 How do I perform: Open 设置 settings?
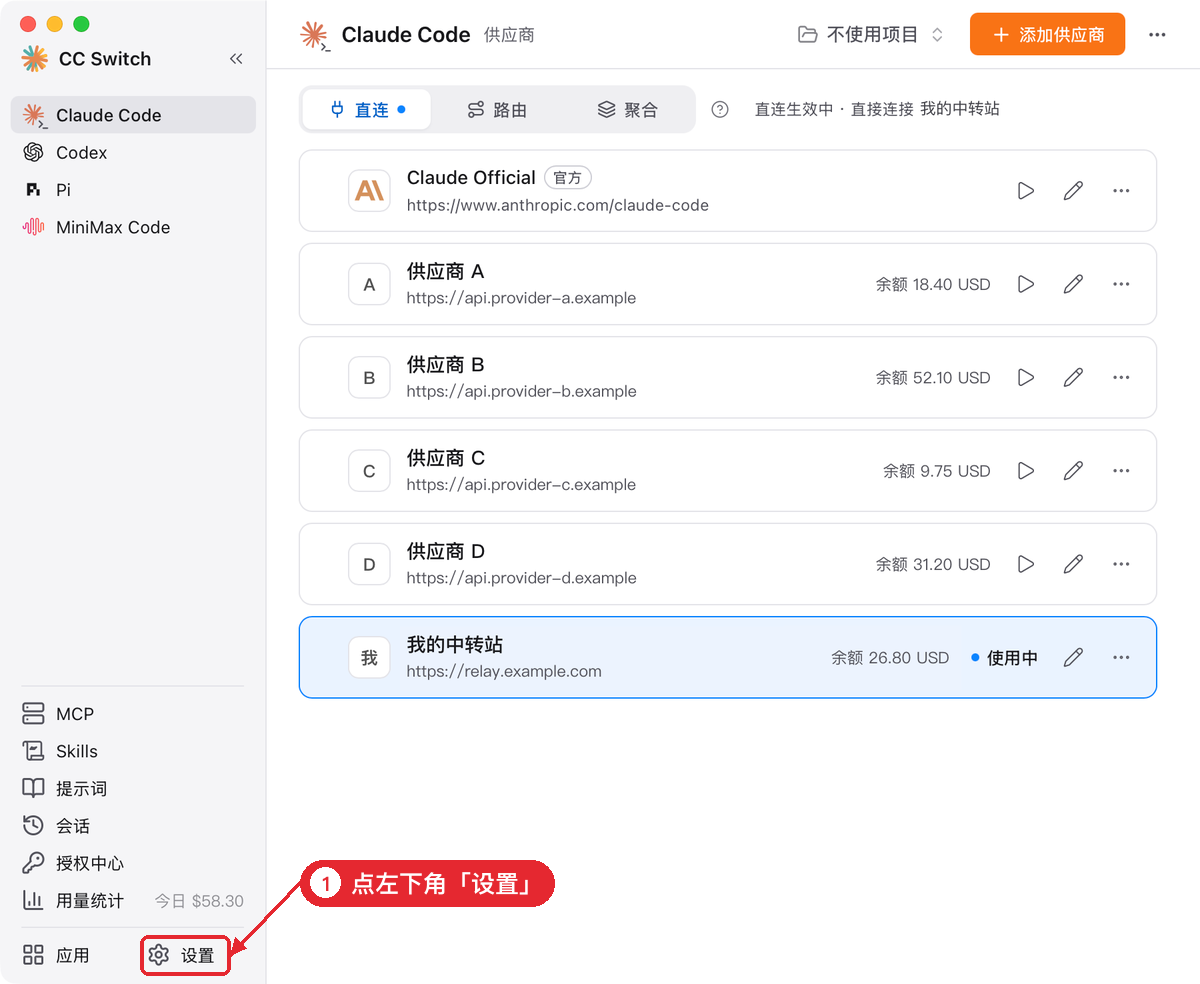coord(184,955)
